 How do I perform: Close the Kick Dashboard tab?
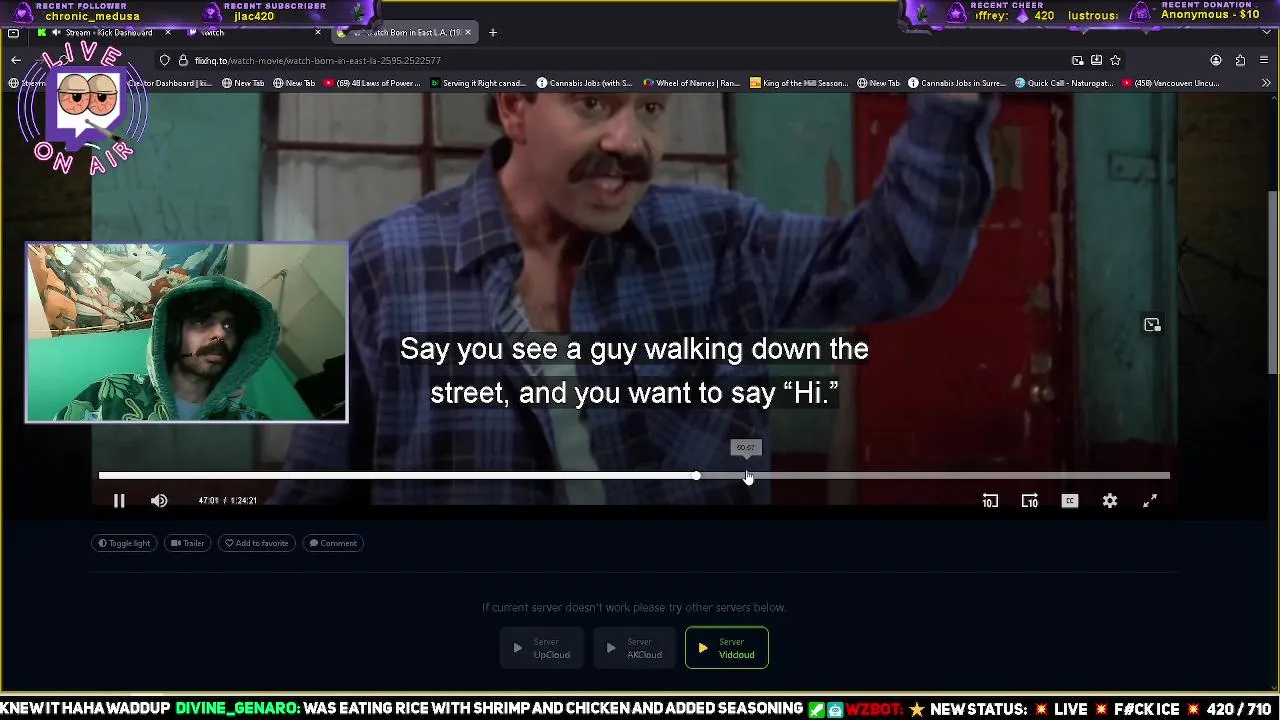[168, 33]
